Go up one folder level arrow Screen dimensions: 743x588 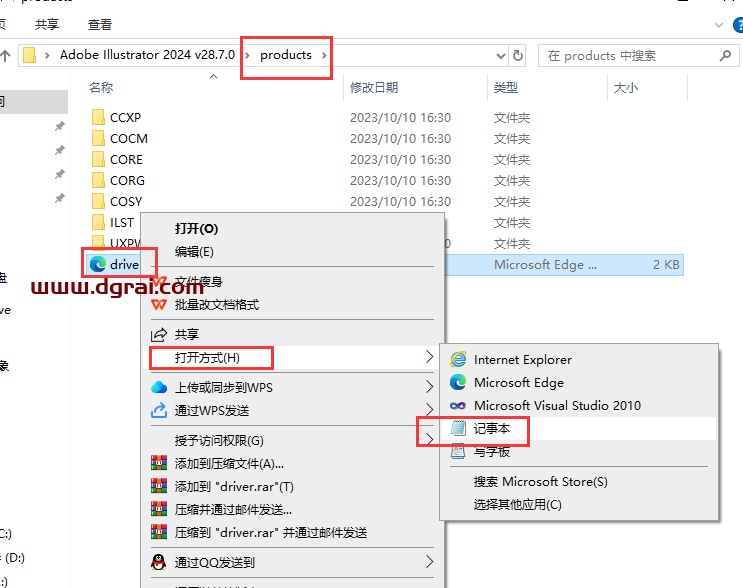click(5, 56)
